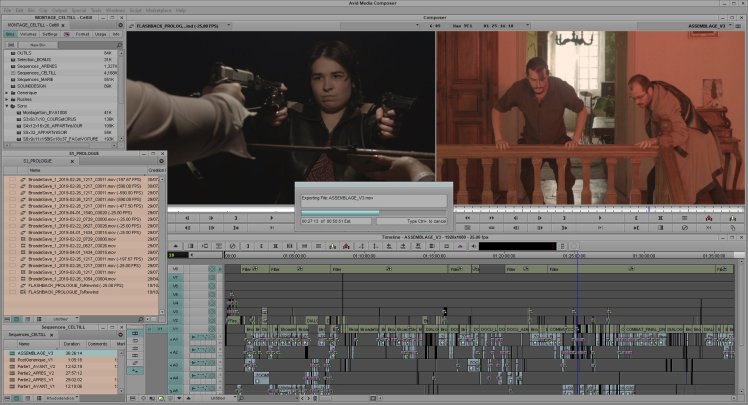The width and height of the screenshot is (748, 405).
Task: Click the Extract icon in timeline toolbar
Action: (x=346, y=245)
